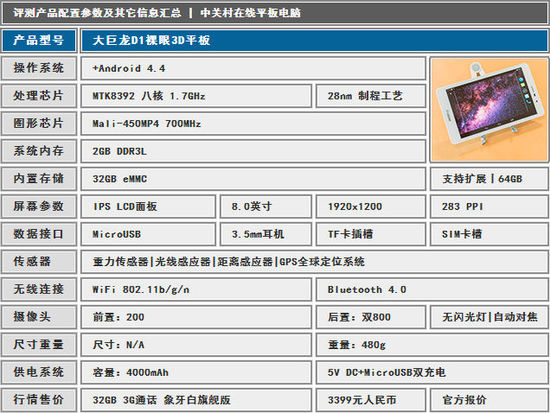Click the 28nm 制程工艺 cell
The width and height of the screenshot is (550, 413).
pos(371,96)
